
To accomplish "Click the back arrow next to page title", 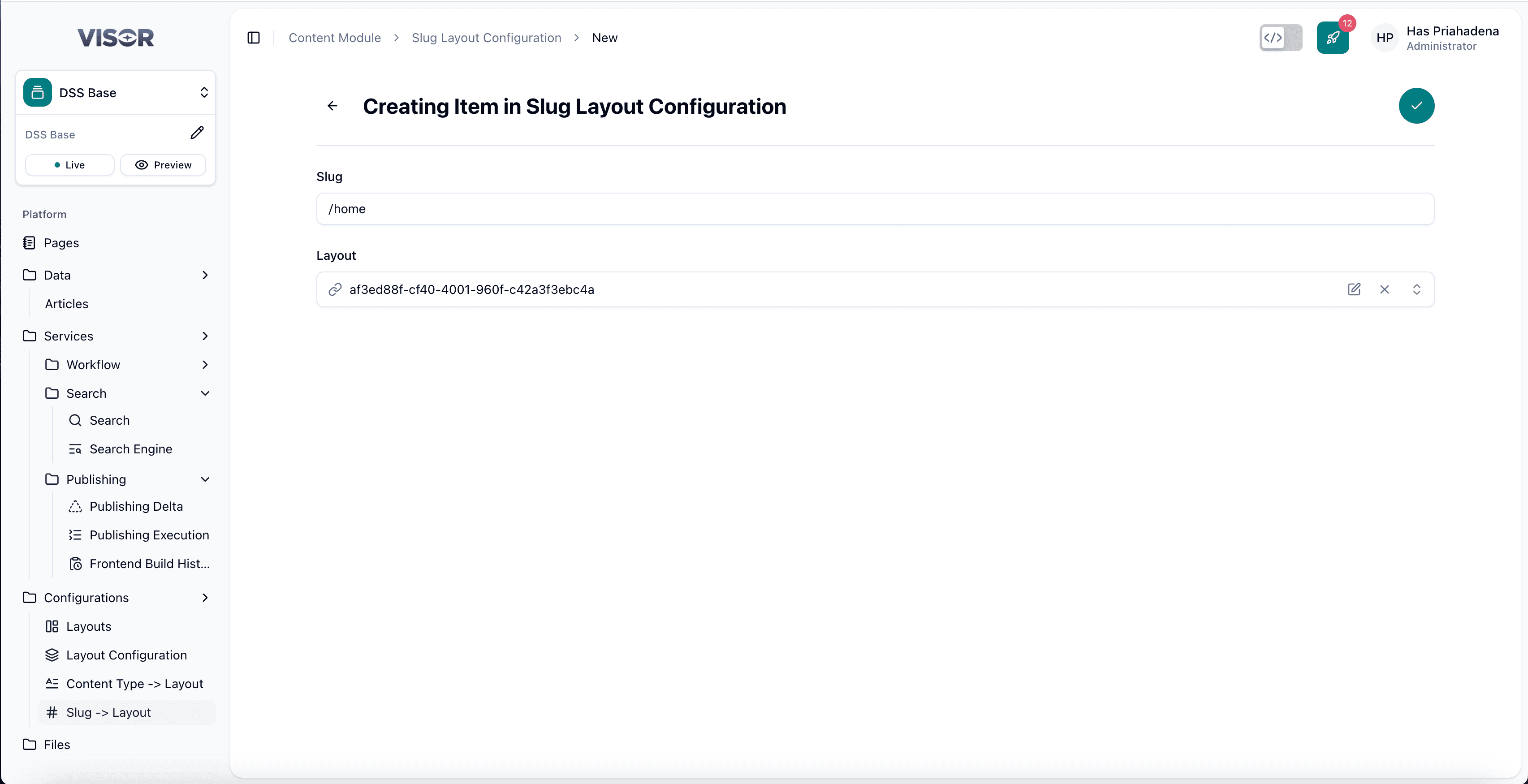I will point(332,106).
